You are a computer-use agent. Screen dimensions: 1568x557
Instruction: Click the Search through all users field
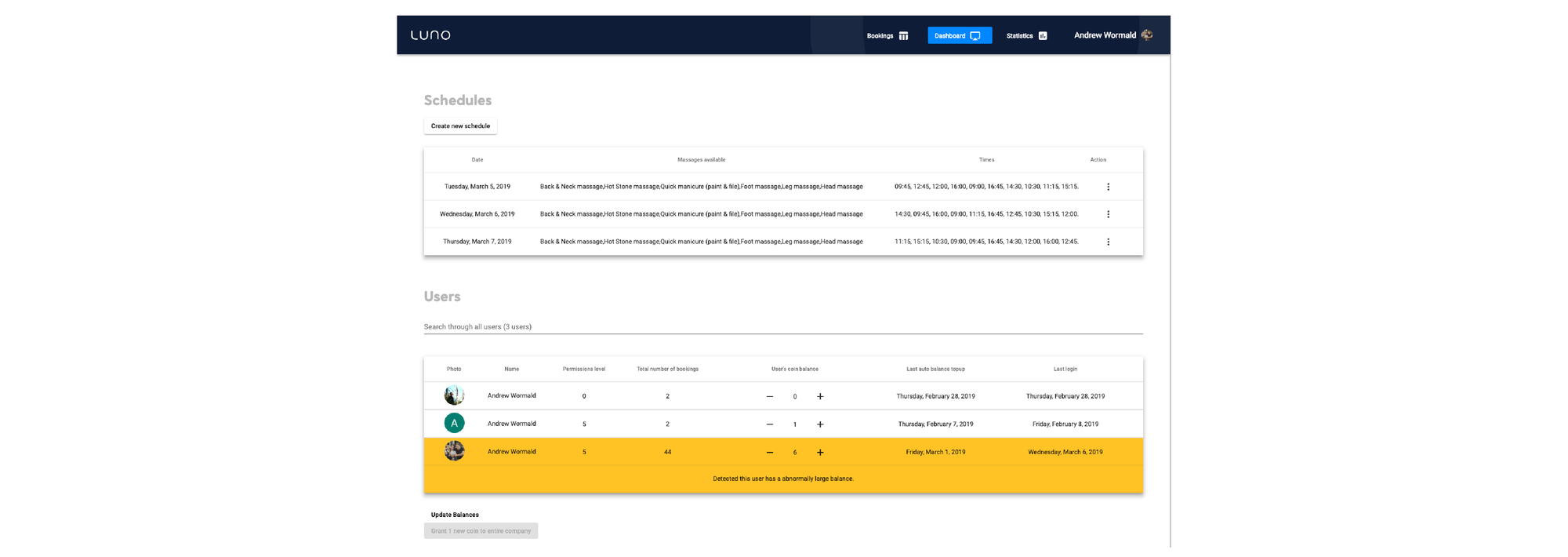[783, 326]
